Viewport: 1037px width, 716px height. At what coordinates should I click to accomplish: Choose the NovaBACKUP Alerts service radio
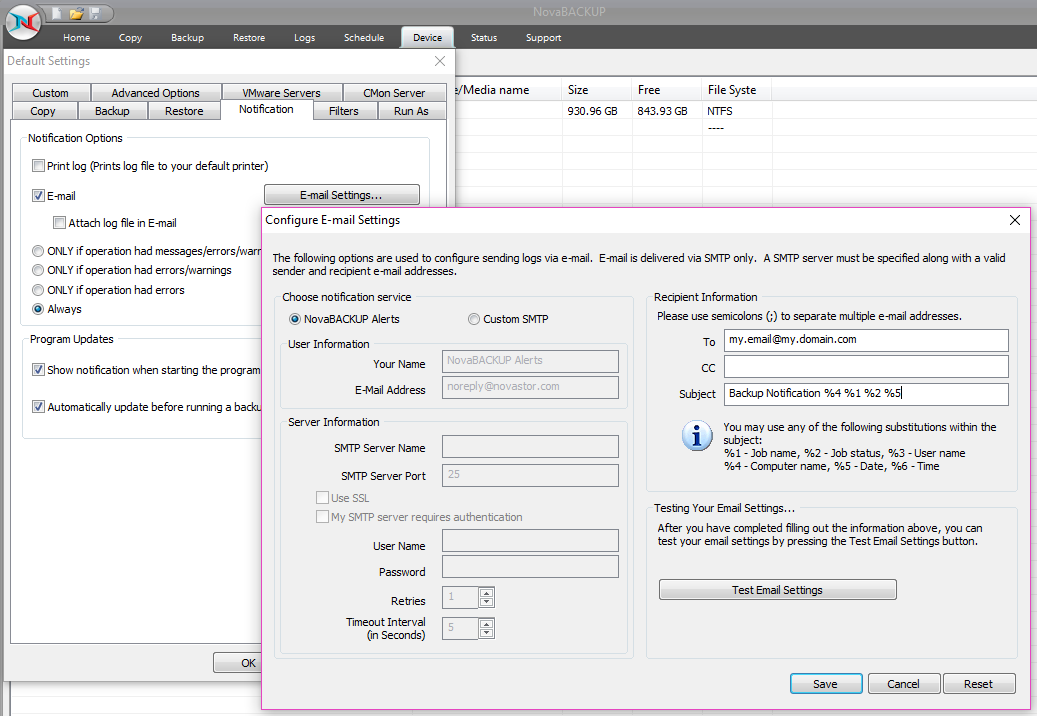click(x=295, y=319)
